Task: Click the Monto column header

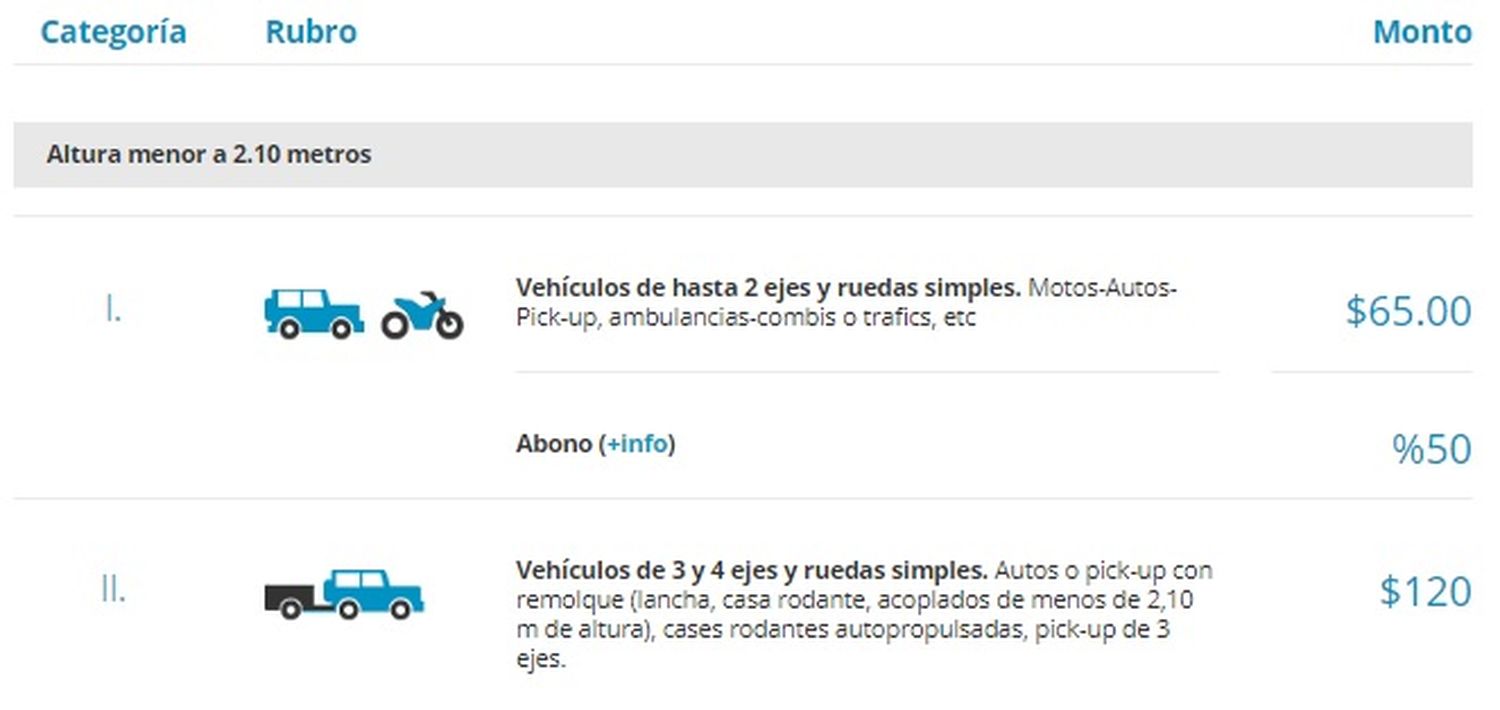Action: 1422,31
